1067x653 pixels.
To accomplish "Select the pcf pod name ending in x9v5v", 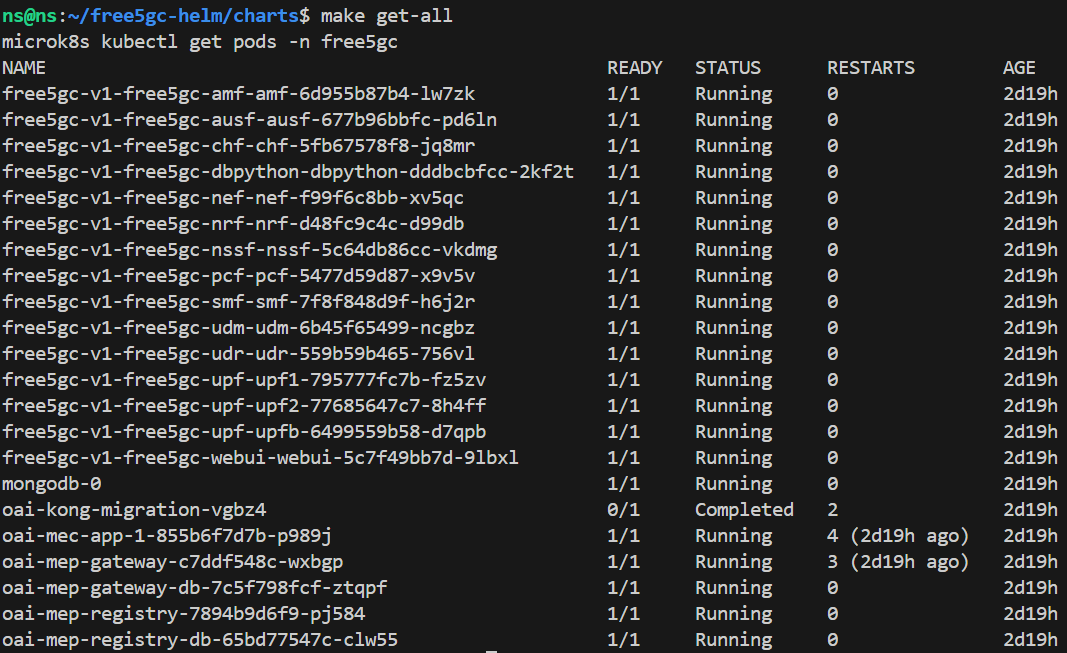I will pos(238,275).
